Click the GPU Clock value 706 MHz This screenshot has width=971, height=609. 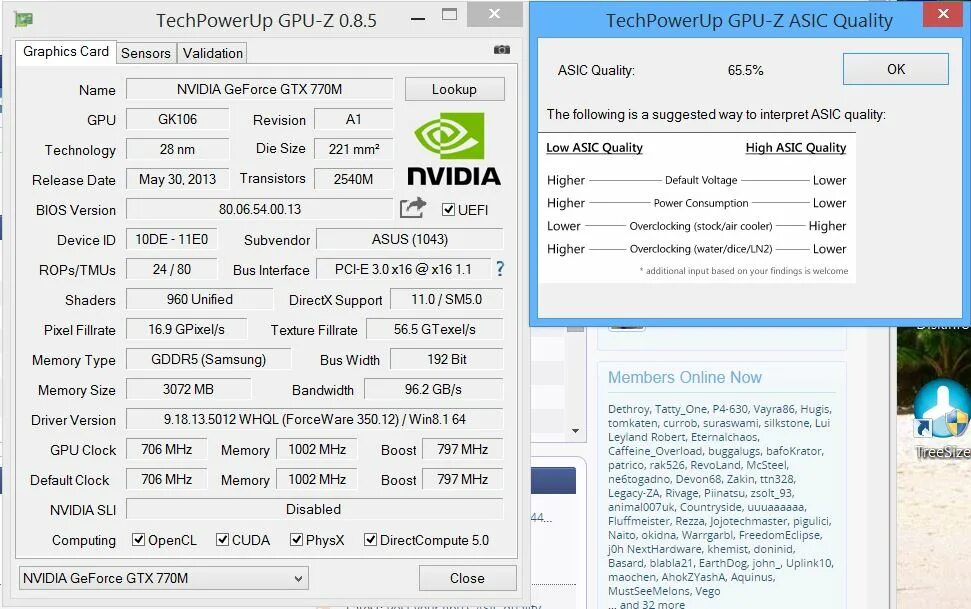pos(167,449)
